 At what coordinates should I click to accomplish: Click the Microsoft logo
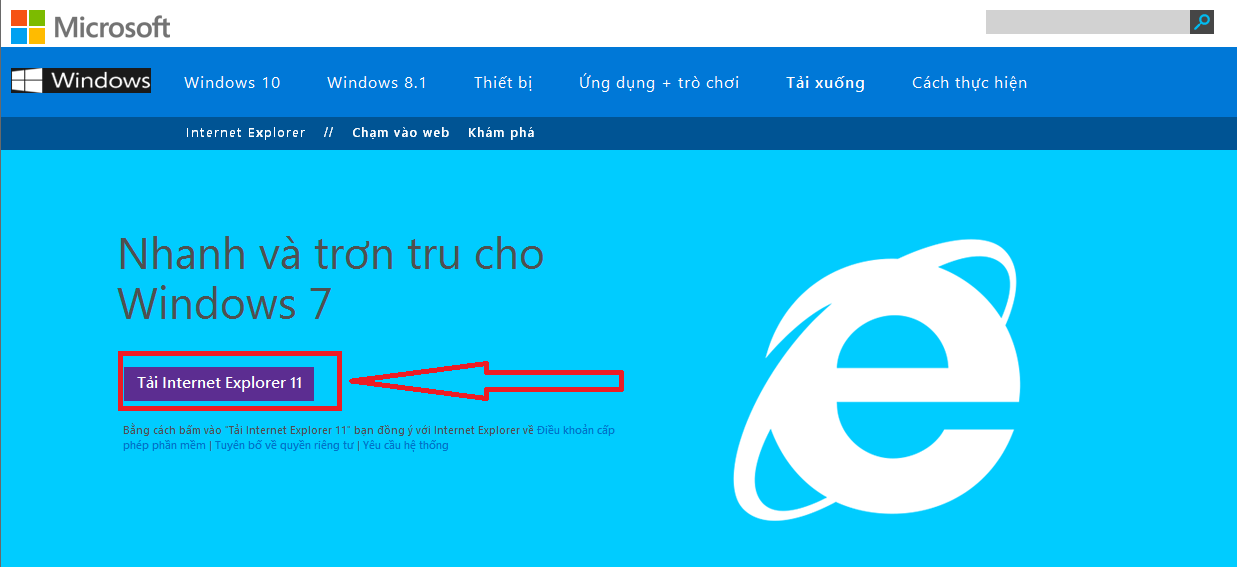pyautogui.click(x=91, y=27)
